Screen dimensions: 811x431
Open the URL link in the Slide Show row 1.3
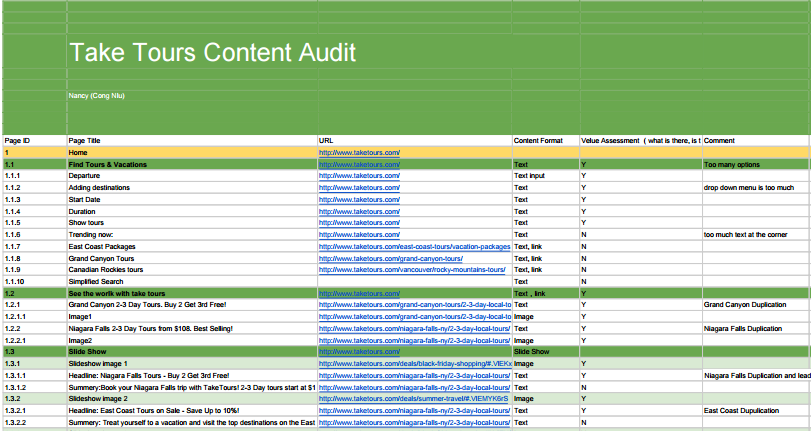[x=359, y=352]
